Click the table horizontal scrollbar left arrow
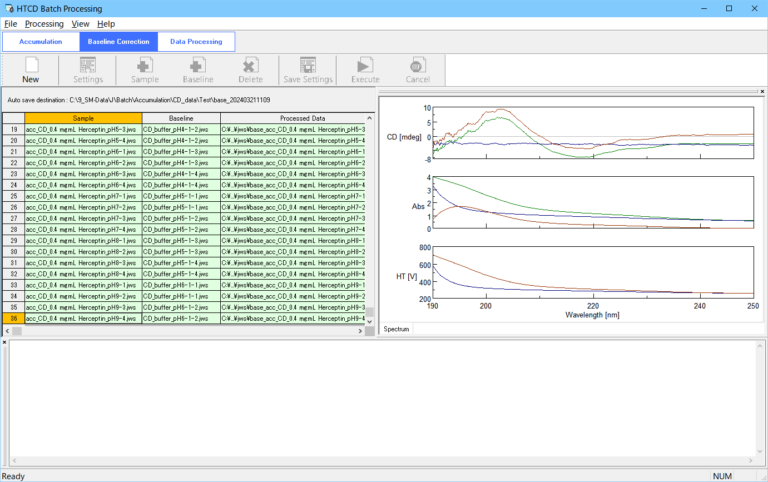 coord(7,331)
